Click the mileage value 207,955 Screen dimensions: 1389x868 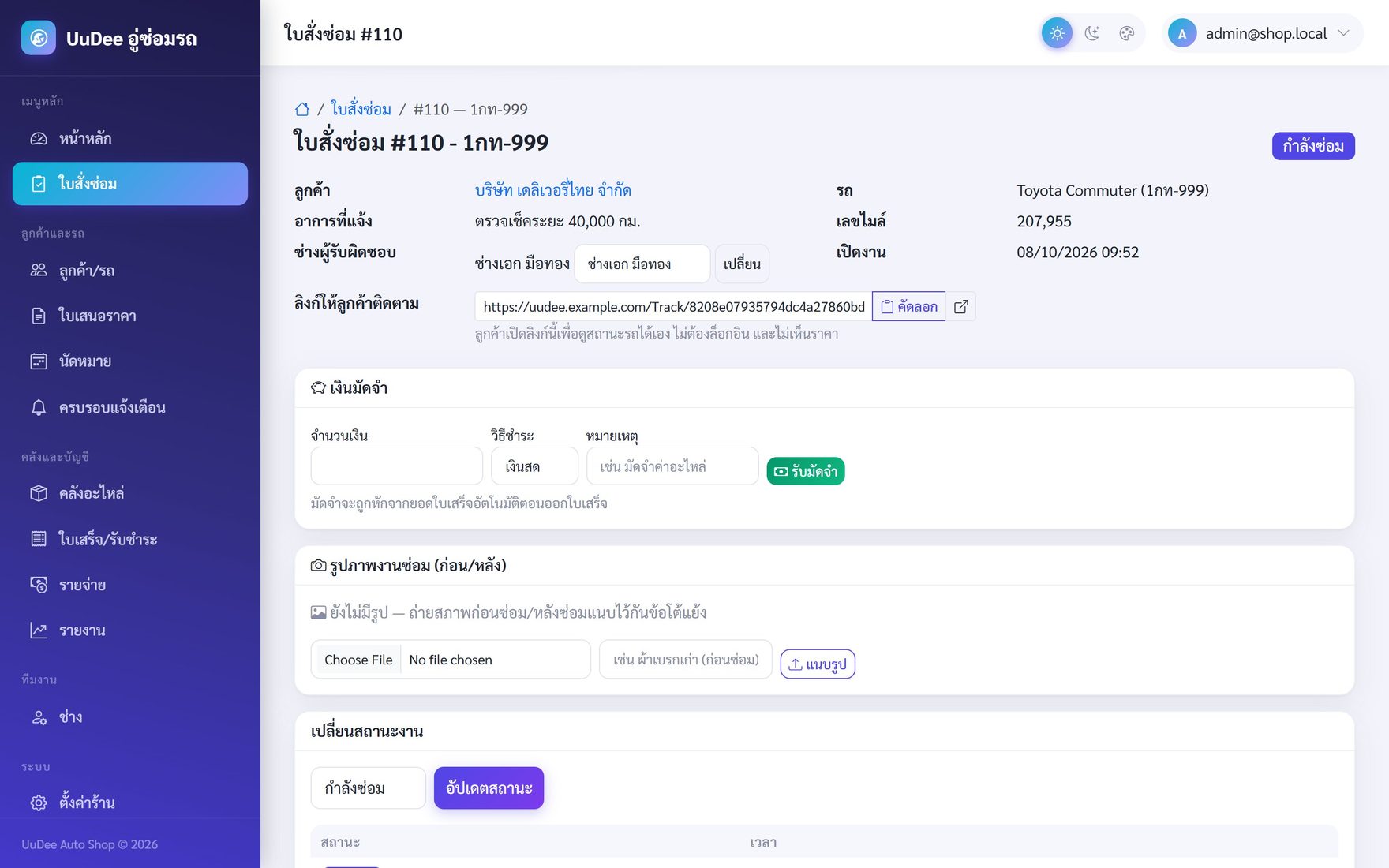click(1044, 222)
